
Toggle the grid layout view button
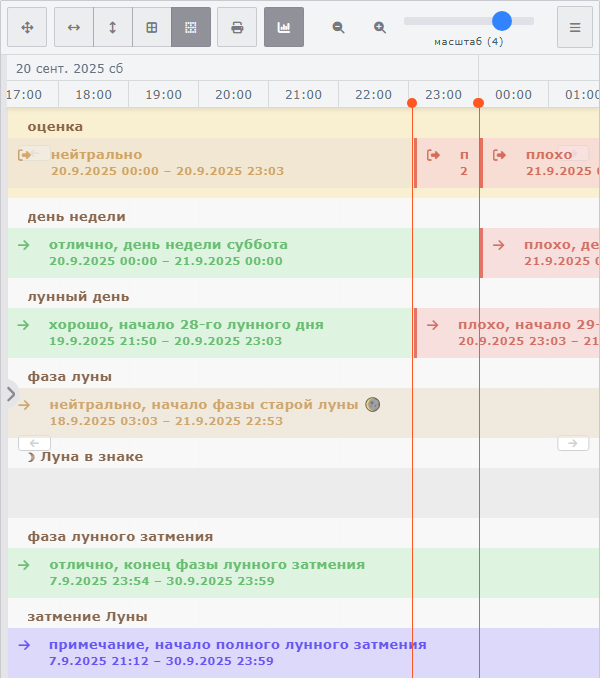152,28
